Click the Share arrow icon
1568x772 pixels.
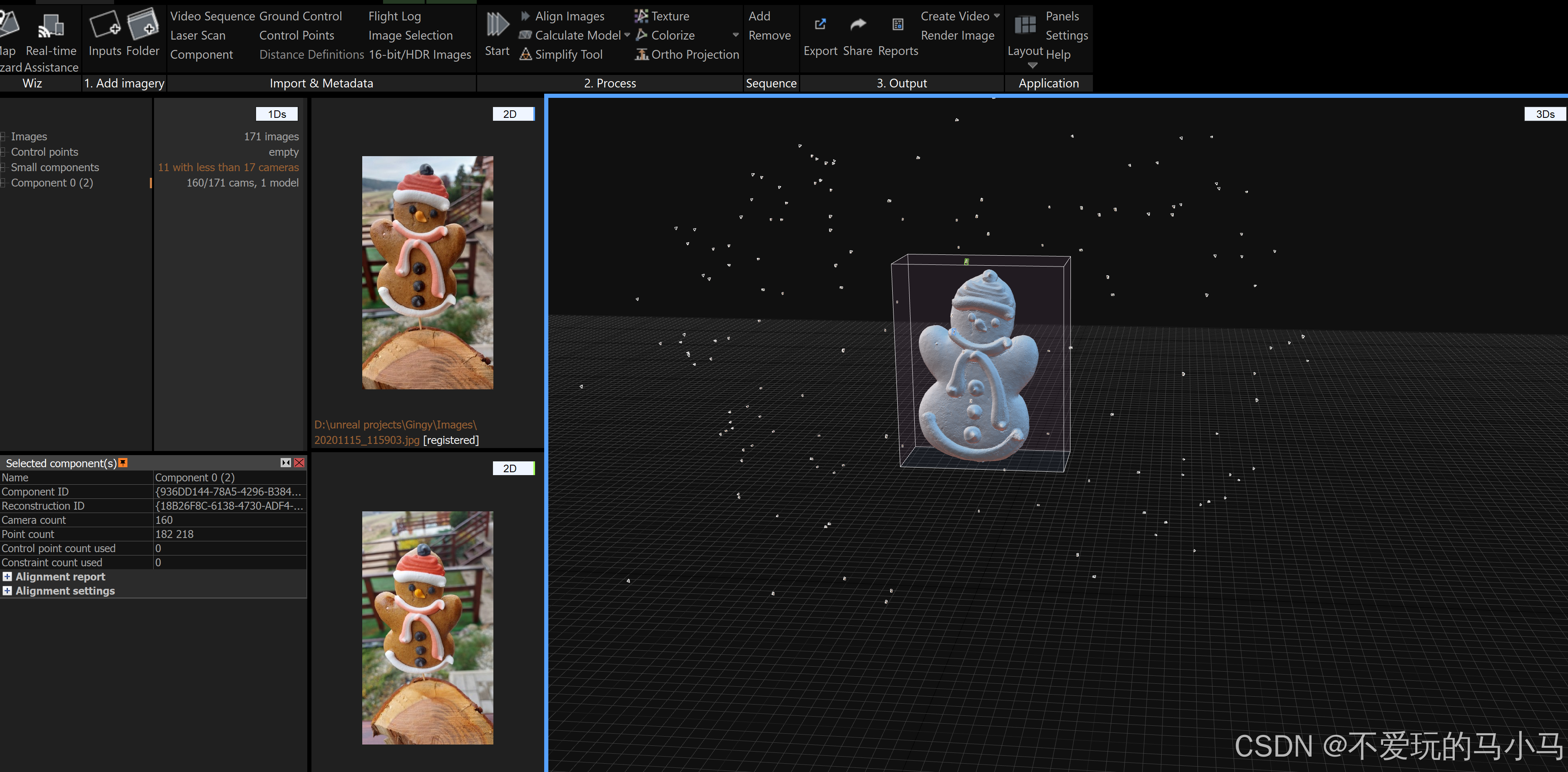pos(858,24)
